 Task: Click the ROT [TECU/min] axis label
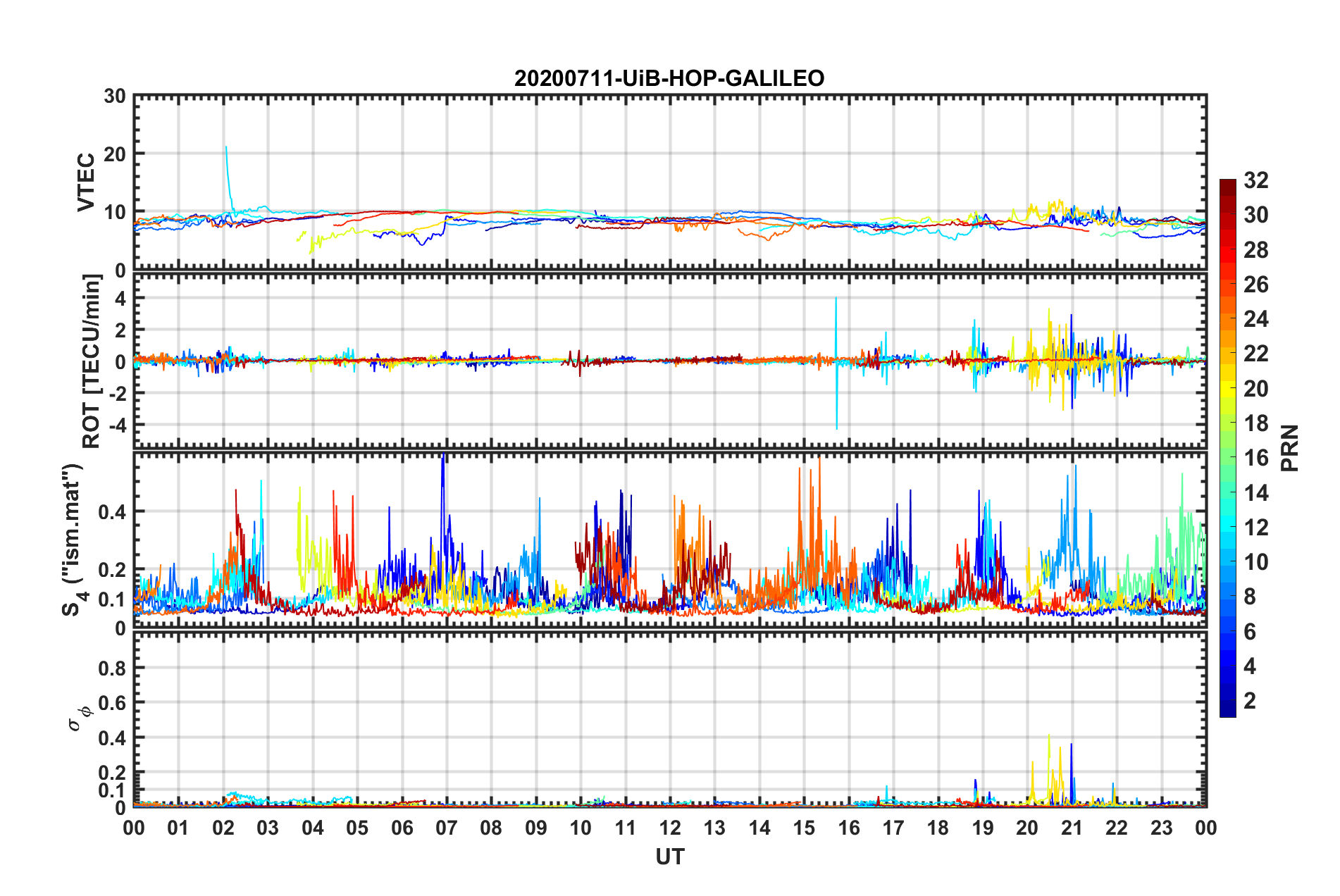coord(92,361)
